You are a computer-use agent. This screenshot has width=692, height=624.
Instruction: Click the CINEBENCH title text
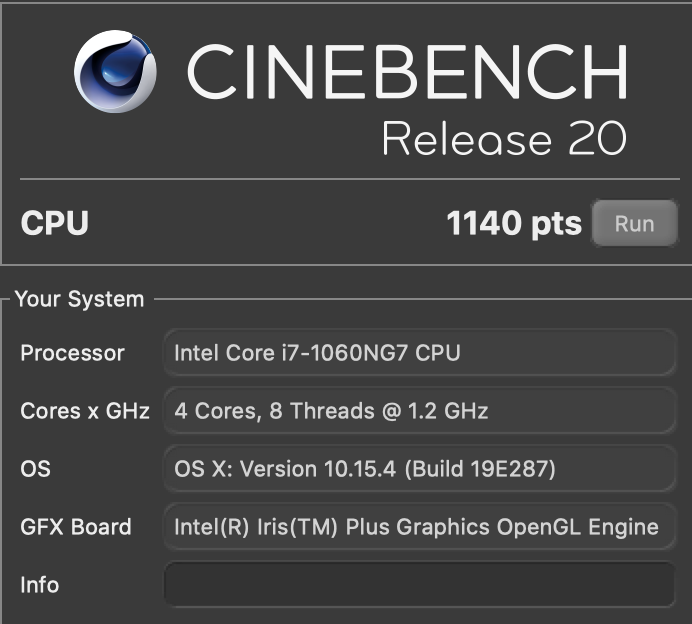pyautogui.click(x=407, y=72)
